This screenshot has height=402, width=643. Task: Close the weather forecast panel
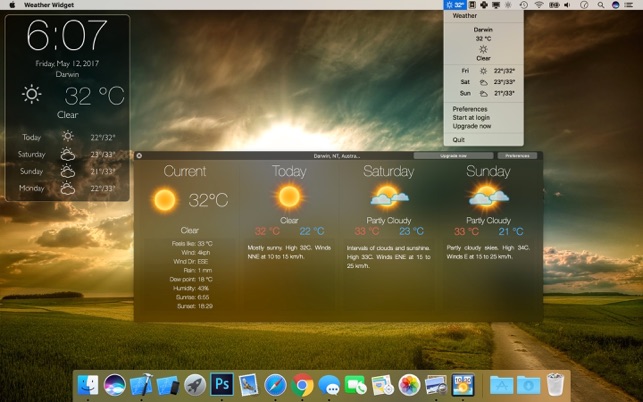coord(139,155)
